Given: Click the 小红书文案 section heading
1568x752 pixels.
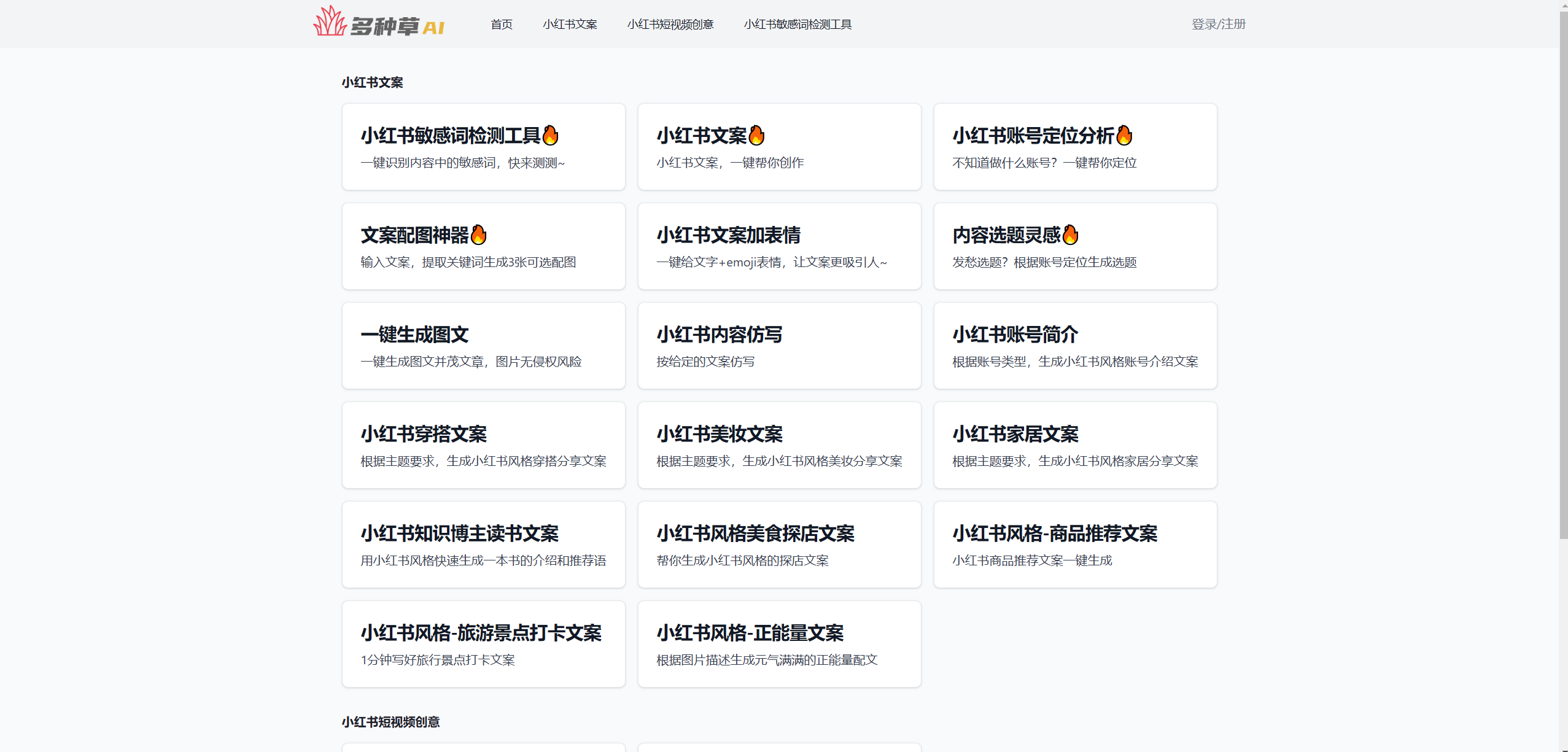Looking at the screenshot, I should 373,82.
